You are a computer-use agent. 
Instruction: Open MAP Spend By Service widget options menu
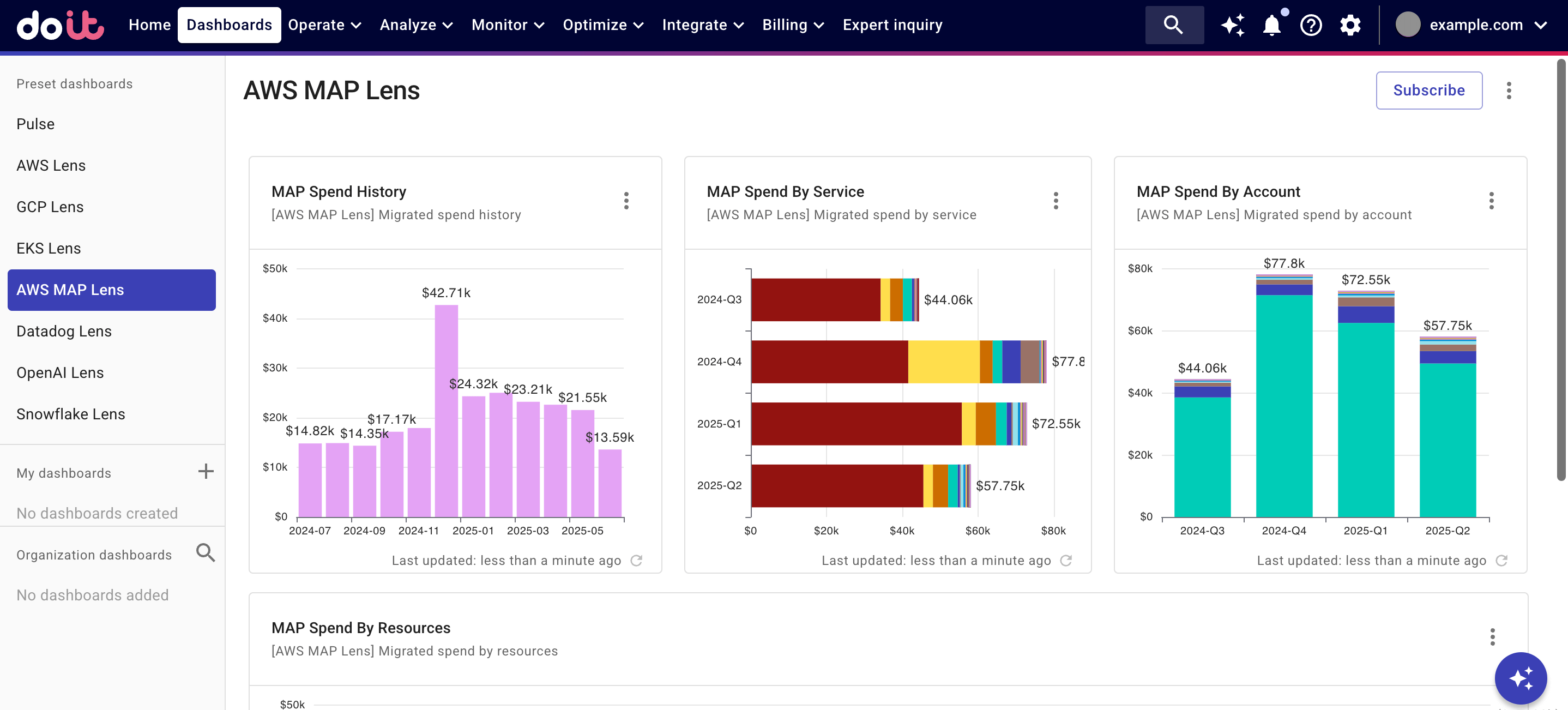click(1056, 201)
